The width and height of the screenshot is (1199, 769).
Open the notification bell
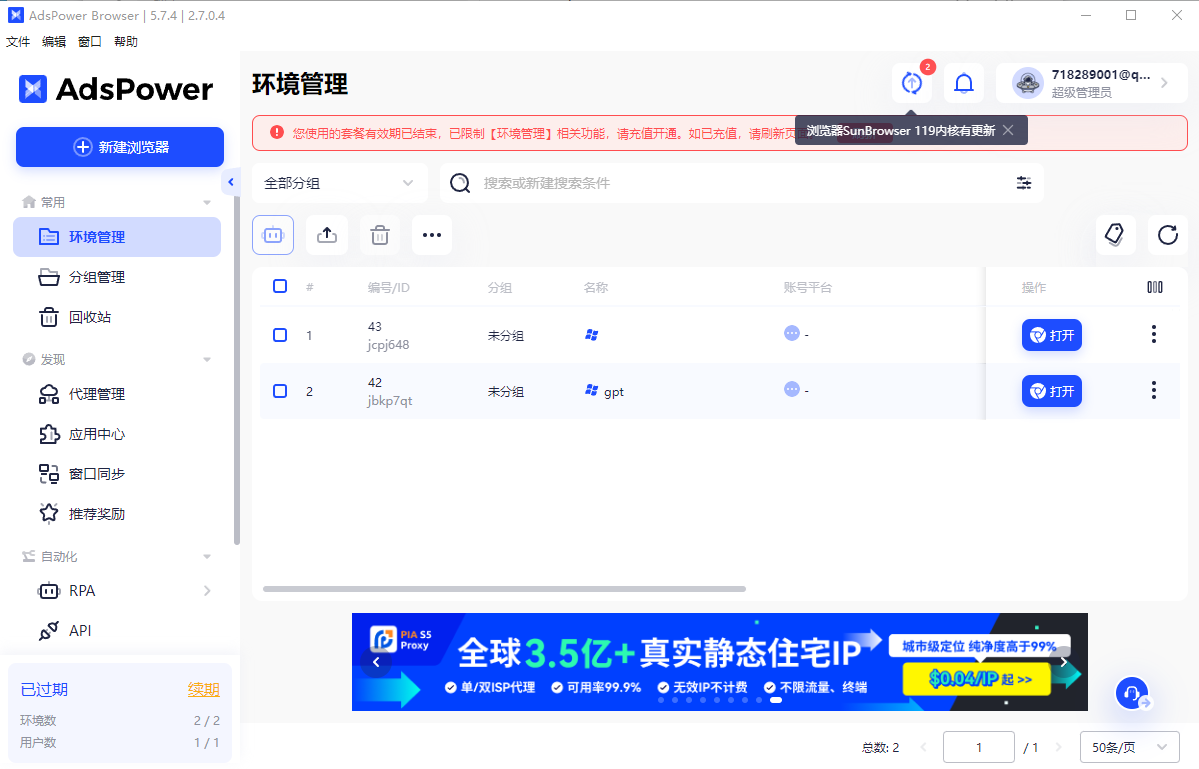(963, 83)
